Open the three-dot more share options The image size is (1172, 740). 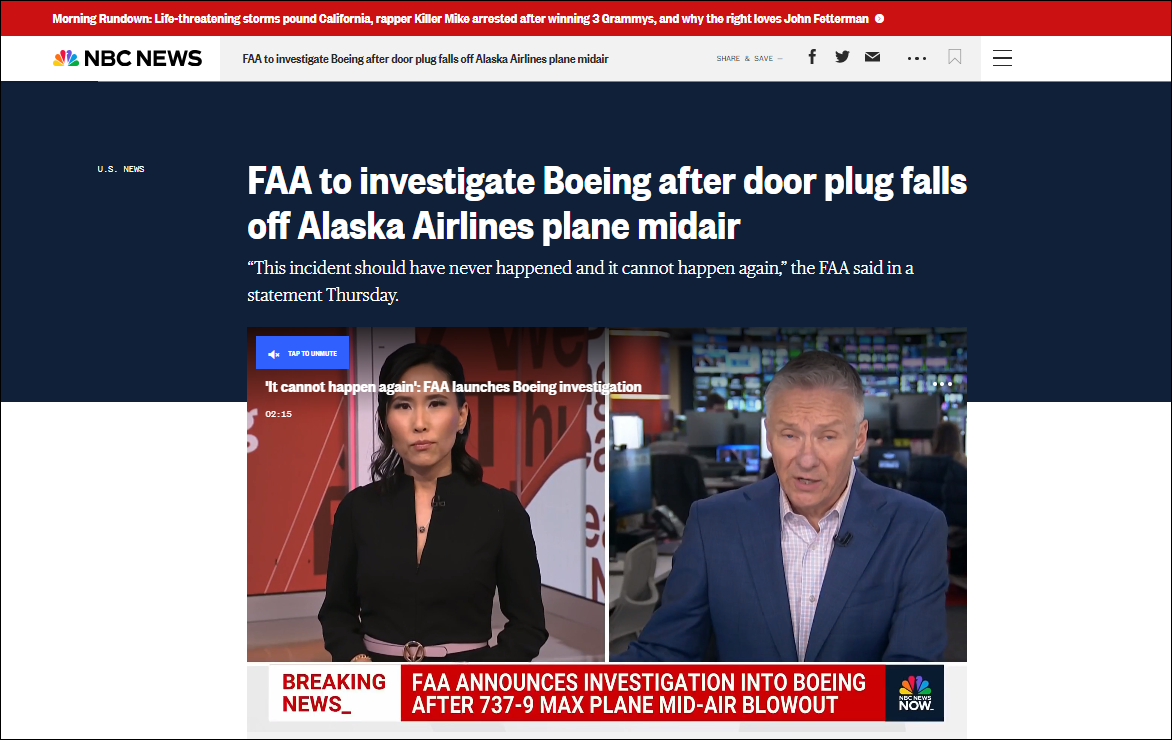(917, 58)
